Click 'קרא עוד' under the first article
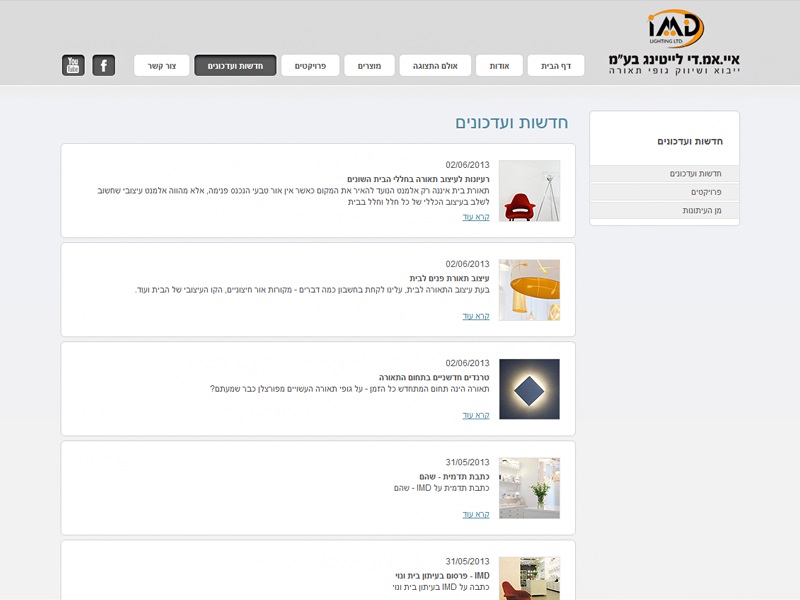This screenshot has height=600, width=800. (x=476, y=217)
